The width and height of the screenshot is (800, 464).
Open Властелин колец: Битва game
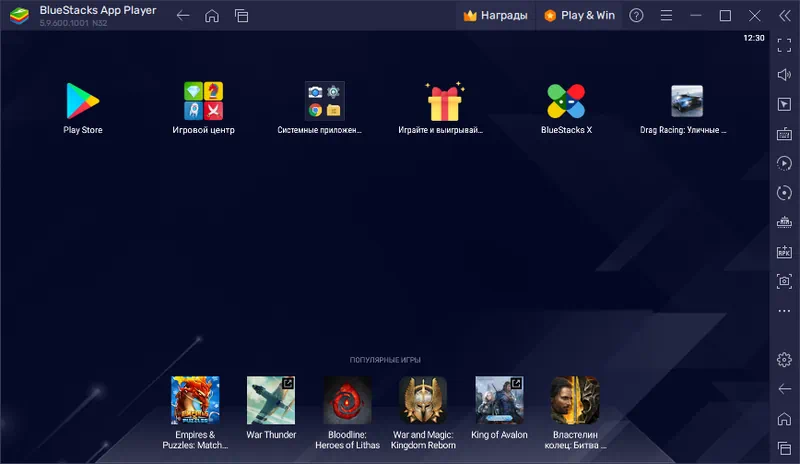pyautogui.click(x=575, y=400)
